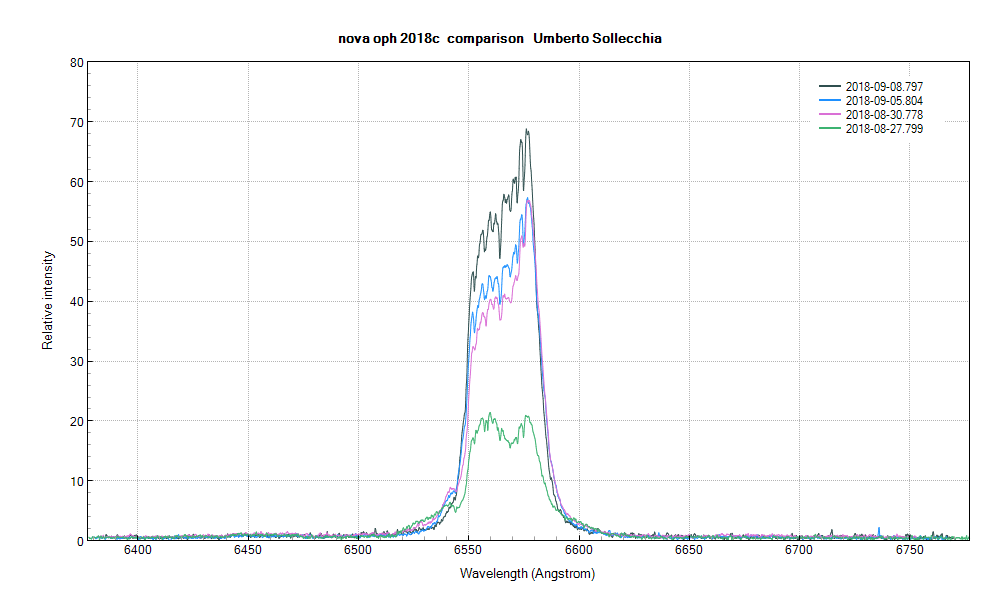Select the legend entry 2018-08-30.778
1000x606 pixels.
(884, 114)
